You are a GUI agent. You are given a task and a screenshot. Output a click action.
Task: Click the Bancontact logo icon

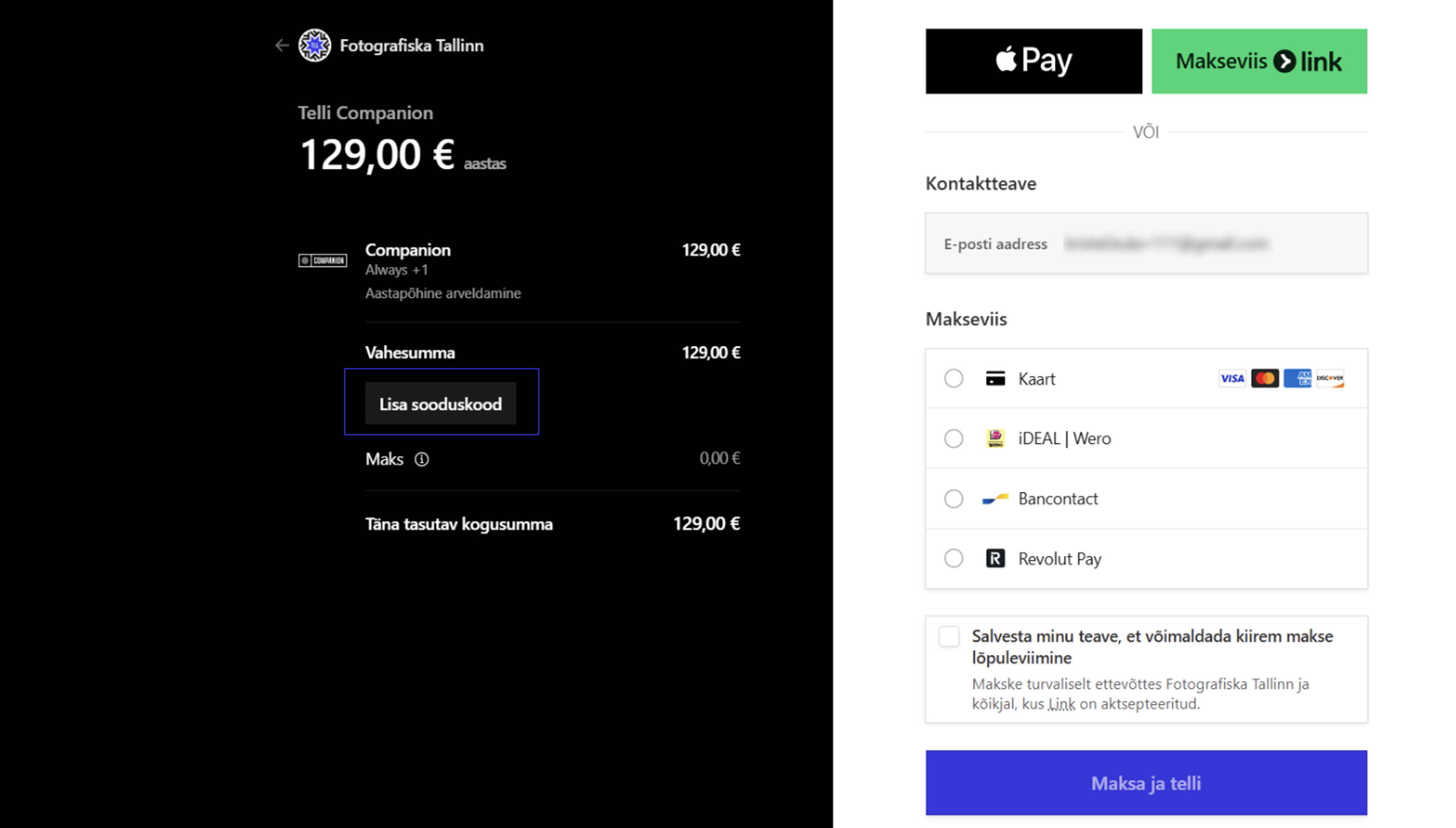995,499
